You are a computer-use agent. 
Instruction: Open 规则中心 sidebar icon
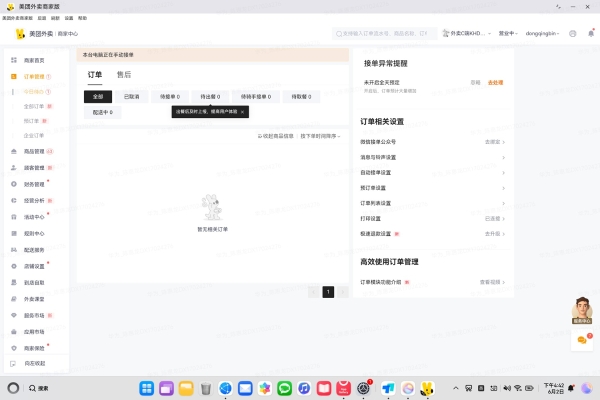(14, 233)
